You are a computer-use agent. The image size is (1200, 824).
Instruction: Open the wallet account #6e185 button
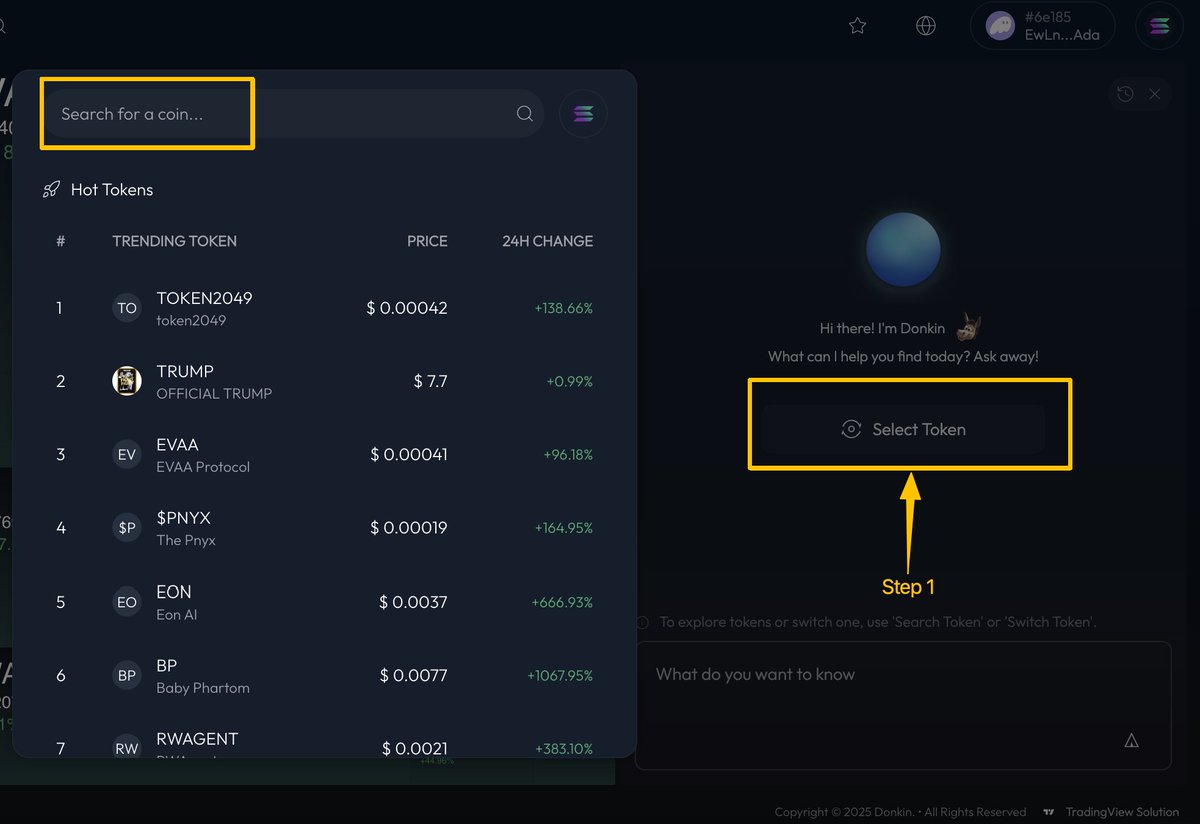tap(1043, 26)
